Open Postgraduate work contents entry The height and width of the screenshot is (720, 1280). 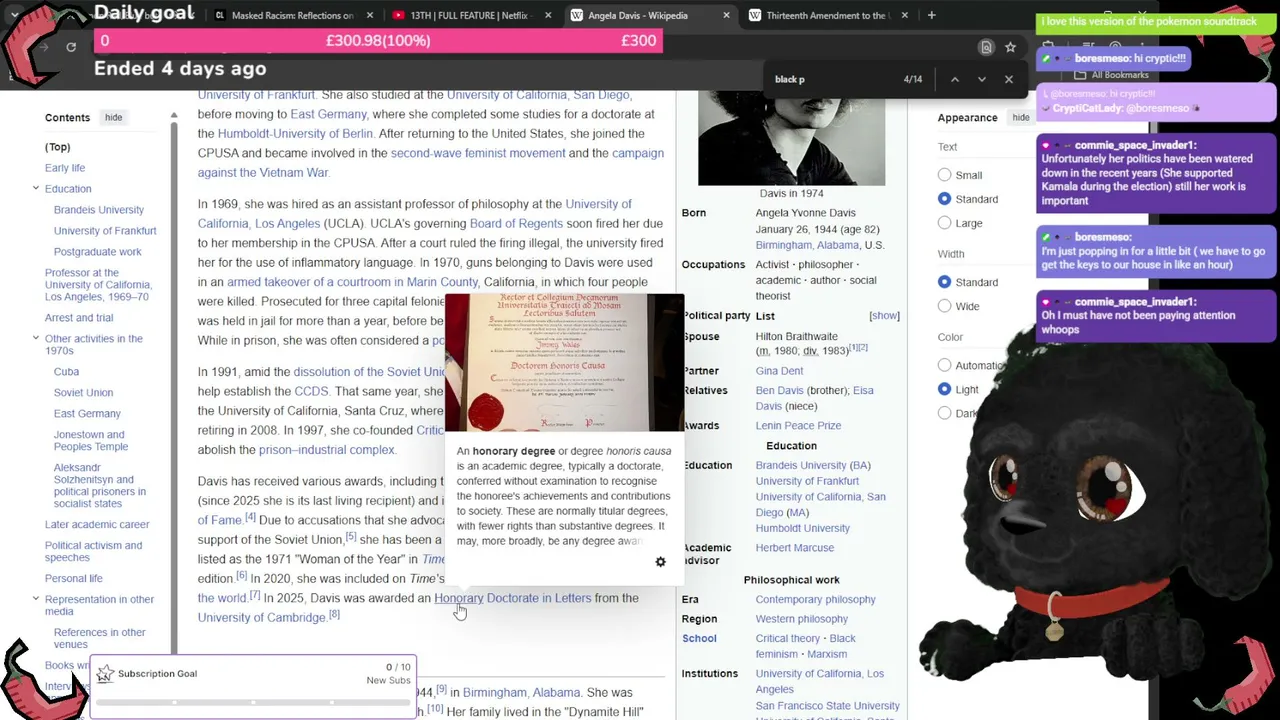(98, 252)
